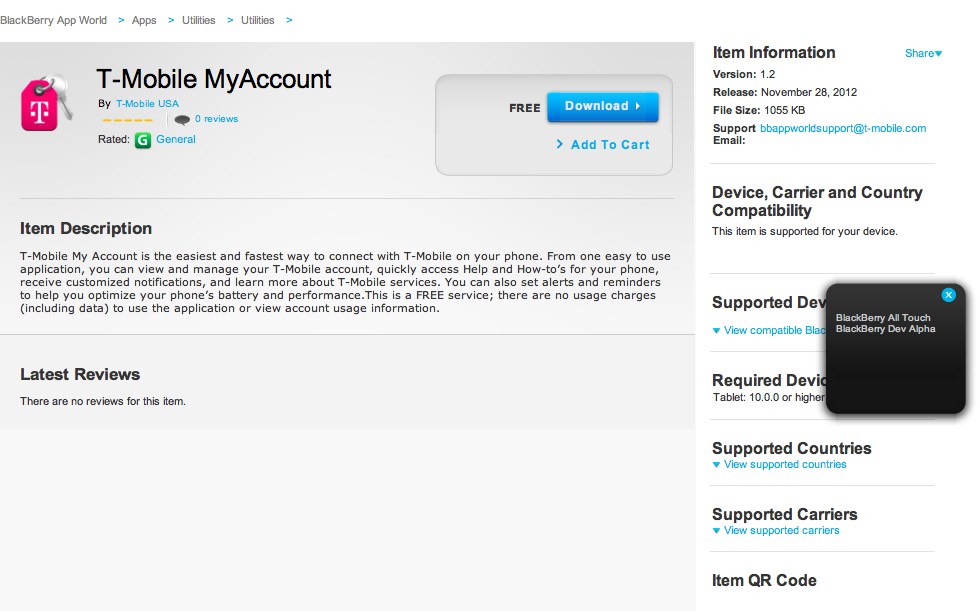The image size is (979, 611).
Task: Click the T-Mobile MyAccount app icon
Action: pos(46,102)
